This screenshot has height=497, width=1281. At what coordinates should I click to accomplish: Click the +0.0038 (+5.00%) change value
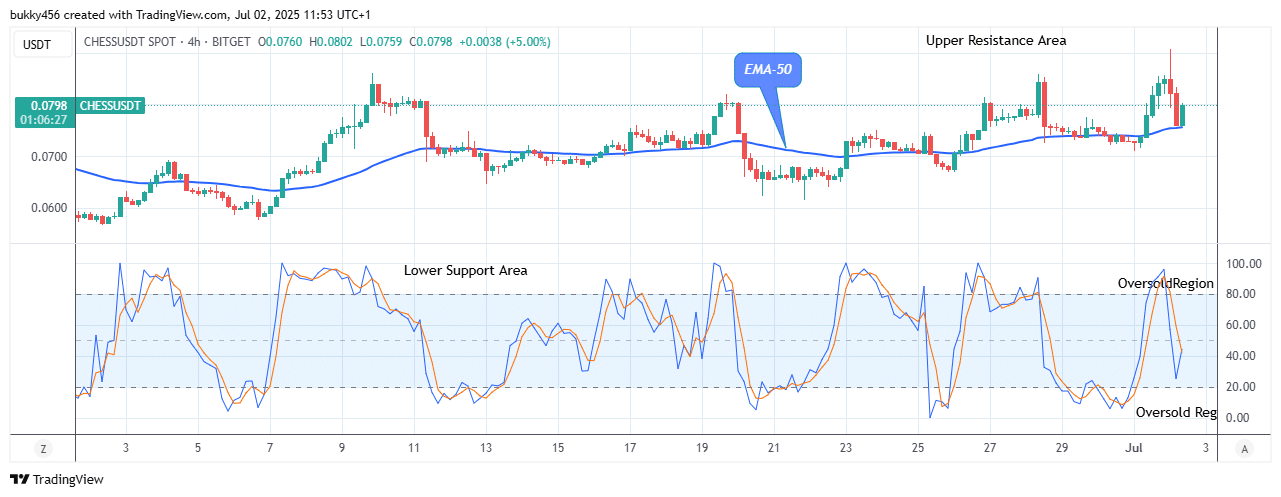pos(505,42)
